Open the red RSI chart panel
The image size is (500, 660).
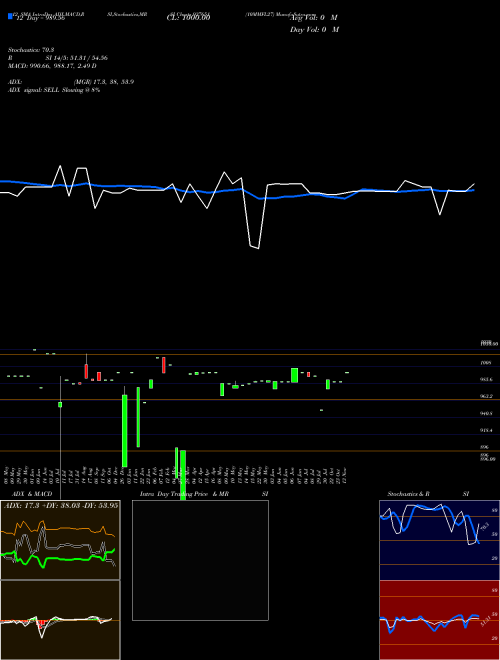[439, 620]
